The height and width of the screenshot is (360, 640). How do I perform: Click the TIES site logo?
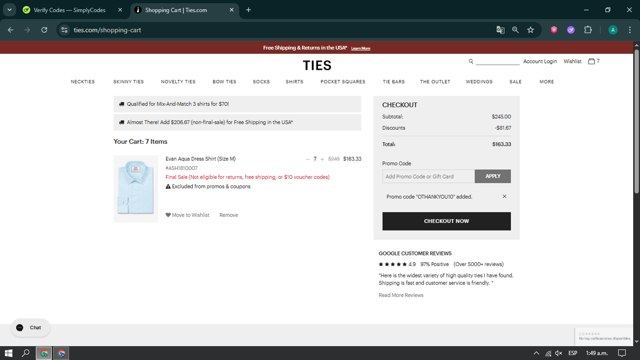317,65
